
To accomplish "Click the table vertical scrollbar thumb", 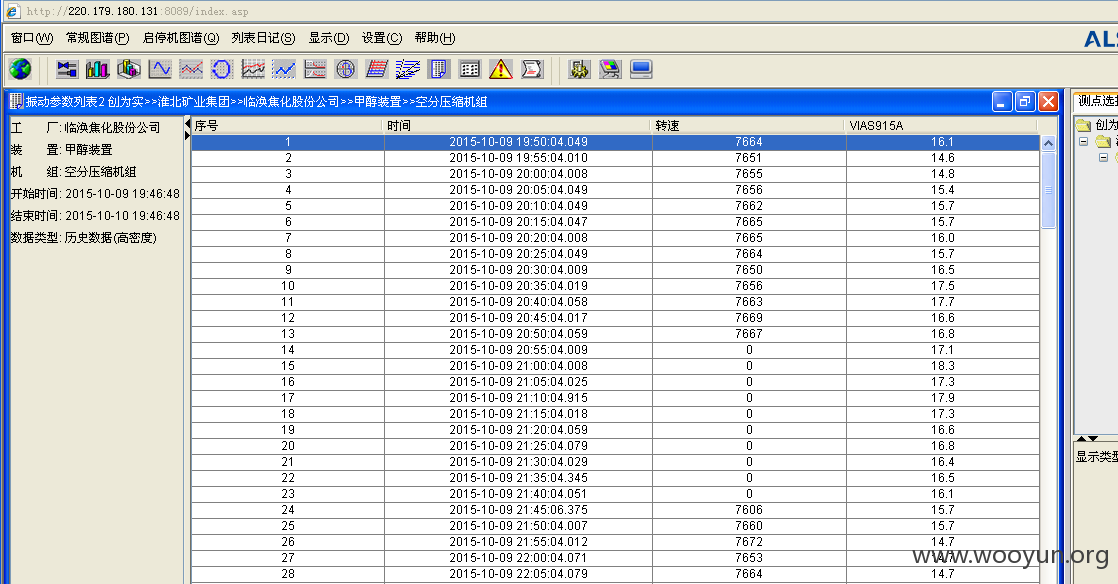I will pyautogui.click(x=1048, y=190).
